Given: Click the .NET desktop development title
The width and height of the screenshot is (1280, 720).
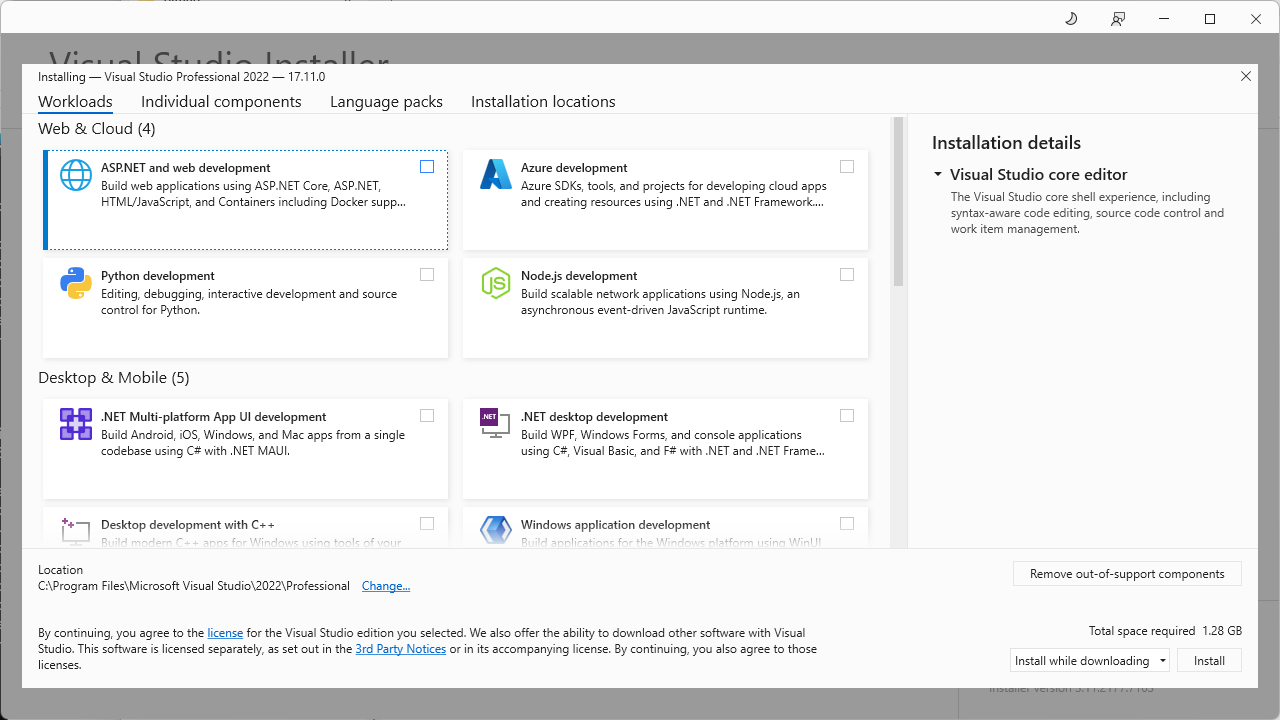Looking at the screenshot, I should click(x=594, y=417).
